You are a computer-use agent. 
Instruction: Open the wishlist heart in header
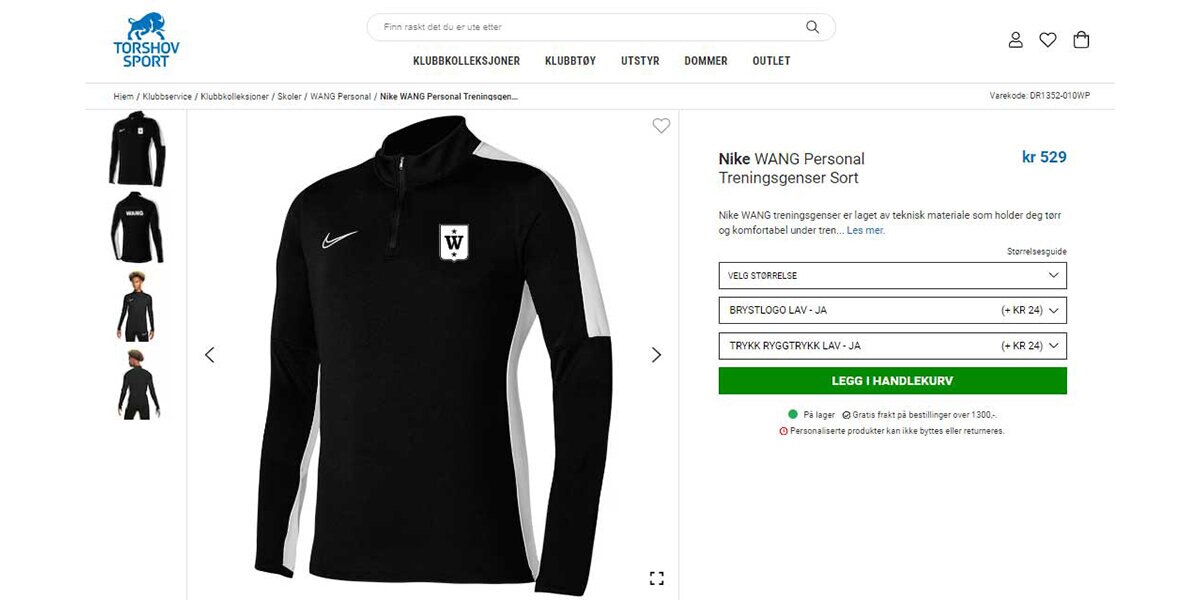1048,40
